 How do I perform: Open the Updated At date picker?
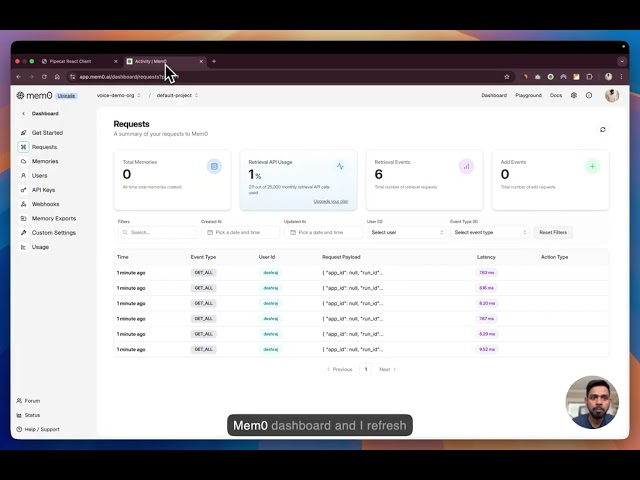(x=323, y=232)
